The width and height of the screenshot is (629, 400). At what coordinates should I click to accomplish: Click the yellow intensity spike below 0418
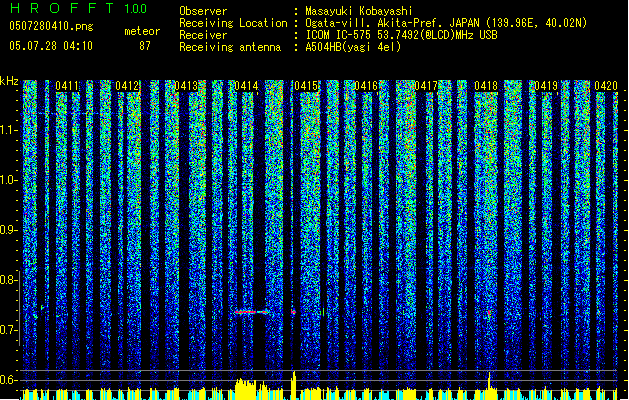[x=489, y=385]
